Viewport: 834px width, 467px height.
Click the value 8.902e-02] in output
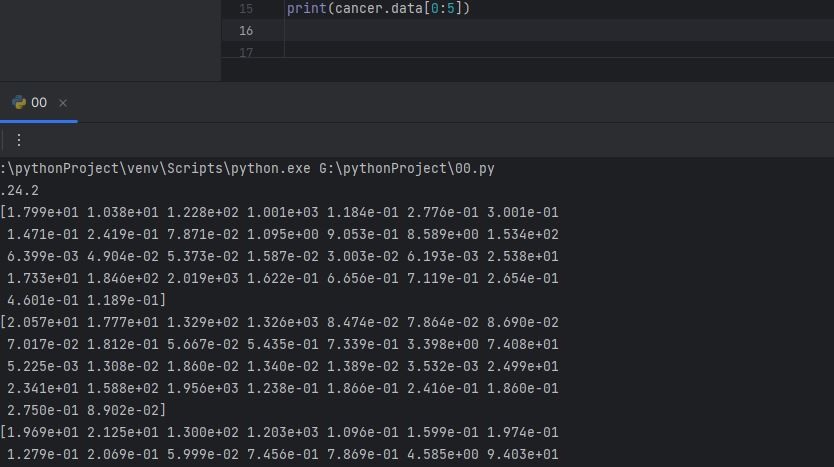coord(127,411)
